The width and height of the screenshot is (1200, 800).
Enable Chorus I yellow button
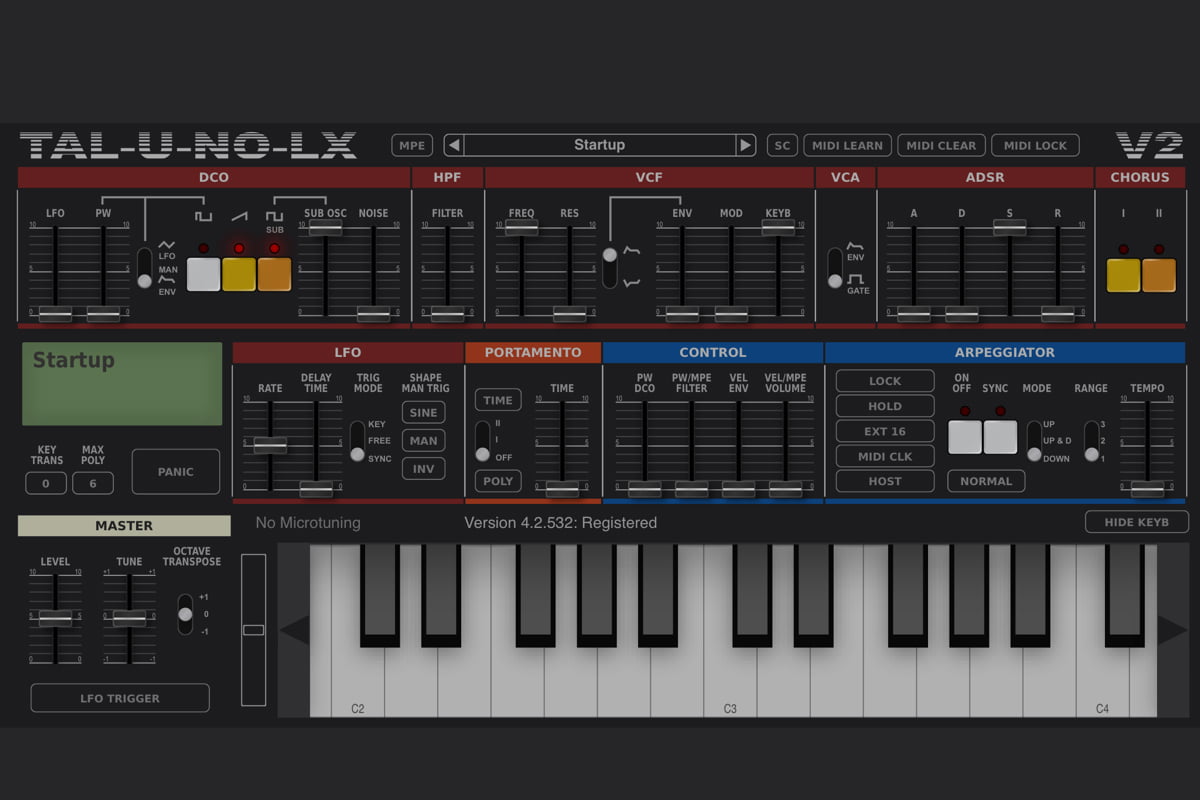(x=1123, y=275)
